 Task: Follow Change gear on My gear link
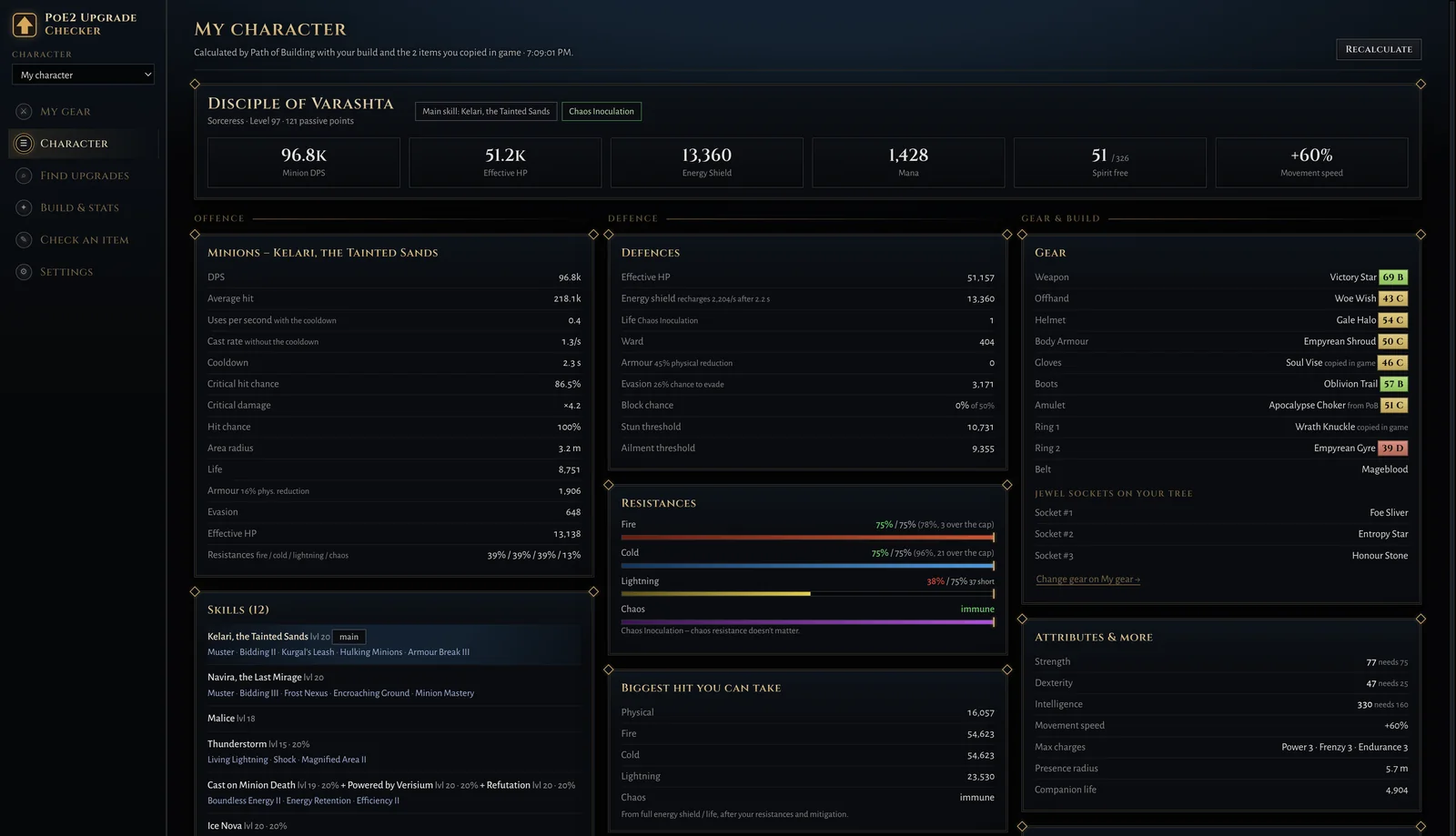click(1087, 579)
